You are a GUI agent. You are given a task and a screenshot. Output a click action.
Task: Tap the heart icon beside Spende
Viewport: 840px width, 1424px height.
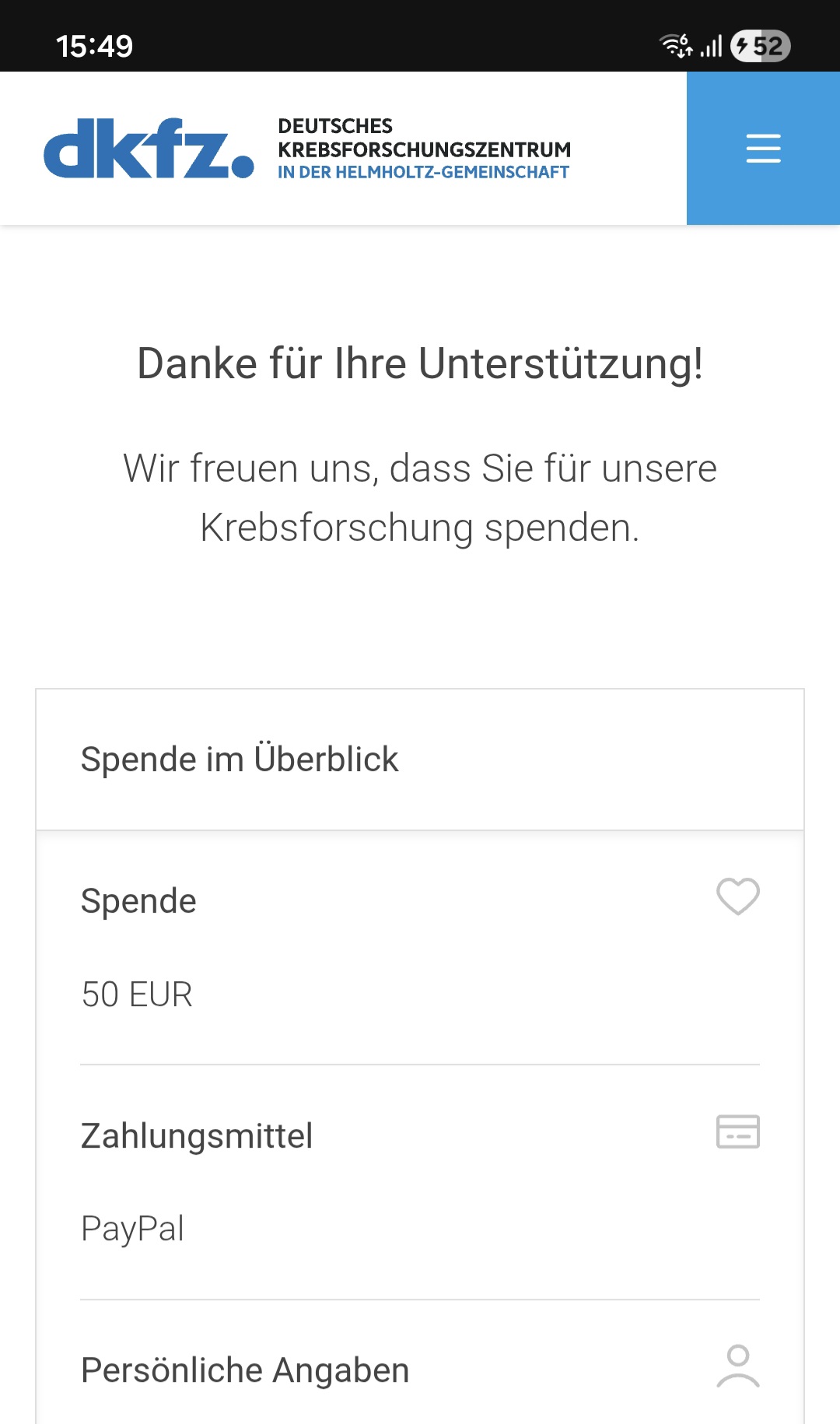[x=738, y=896]
